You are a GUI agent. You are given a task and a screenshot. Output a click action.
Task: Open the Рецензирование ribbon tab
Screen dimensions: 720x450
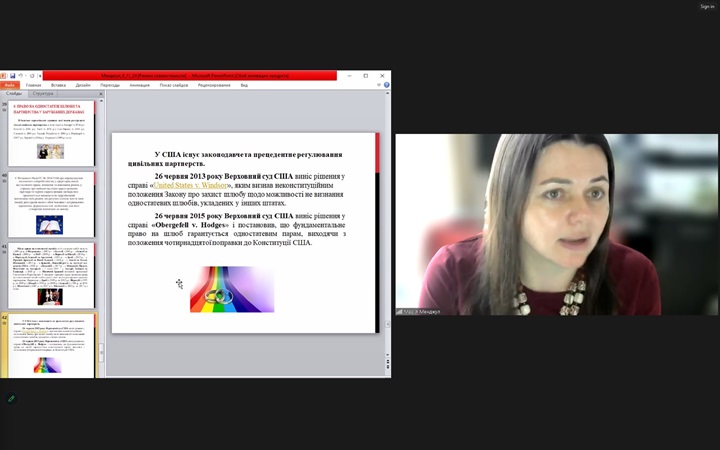tap(214, 85)
